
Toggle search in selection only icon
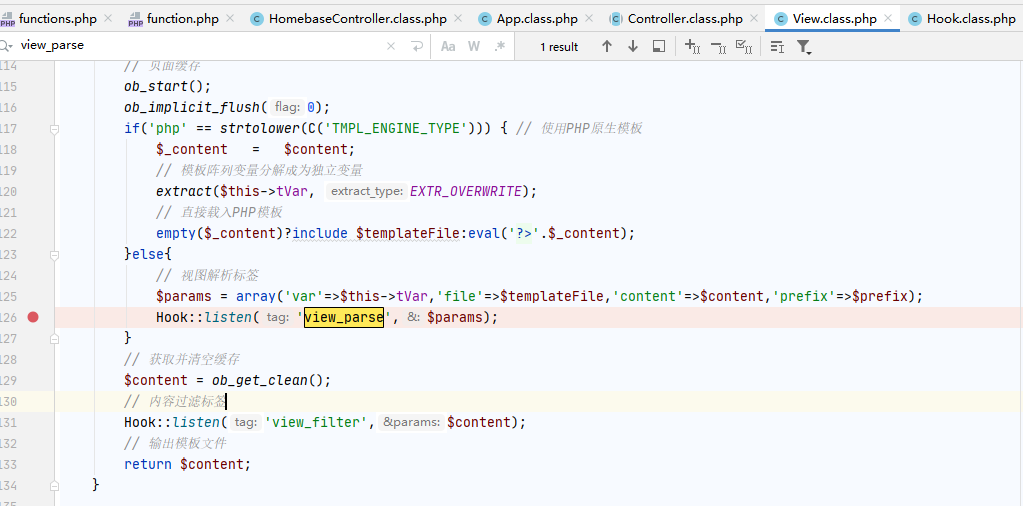(x=777, y=46)
